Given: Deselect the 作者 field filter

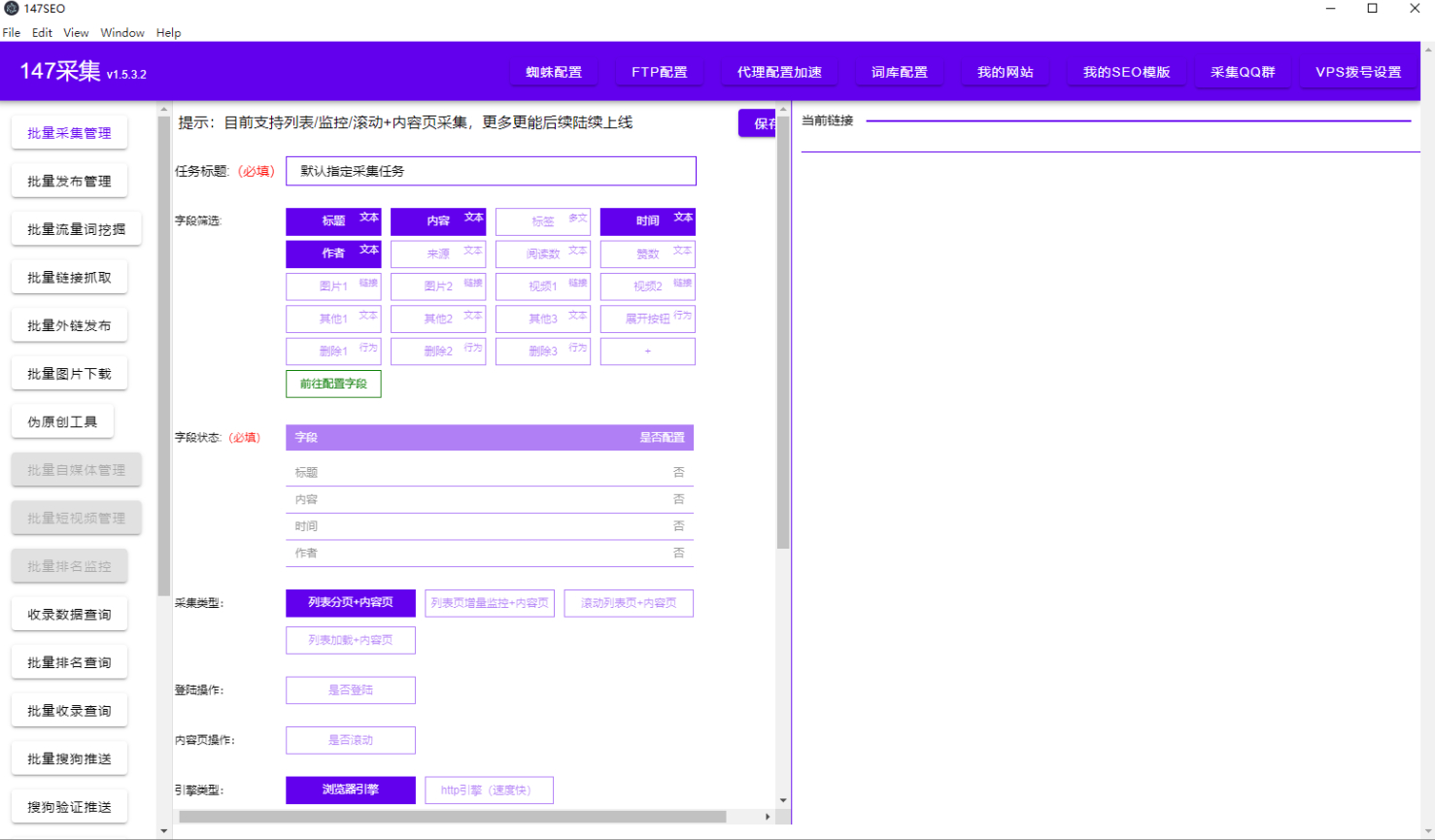Looking at the screenshot, I should click(x=333, y=254).
